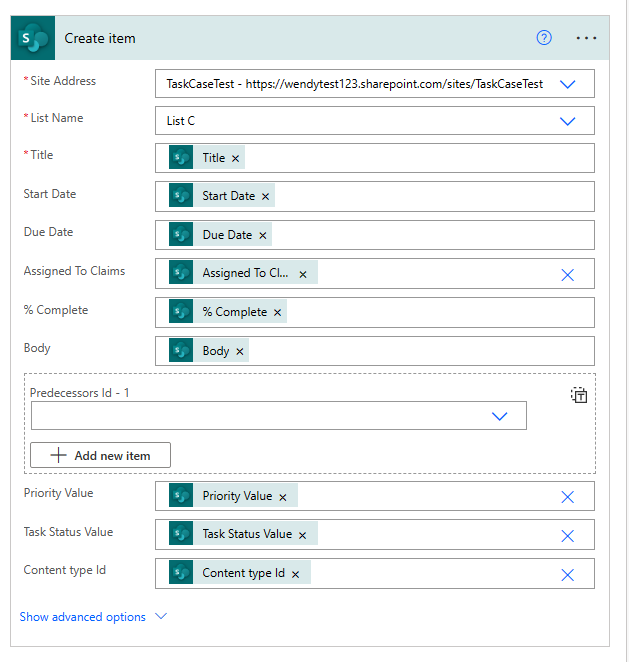Click the % Complete field label

pyautogui.click(x=56, y=310)
